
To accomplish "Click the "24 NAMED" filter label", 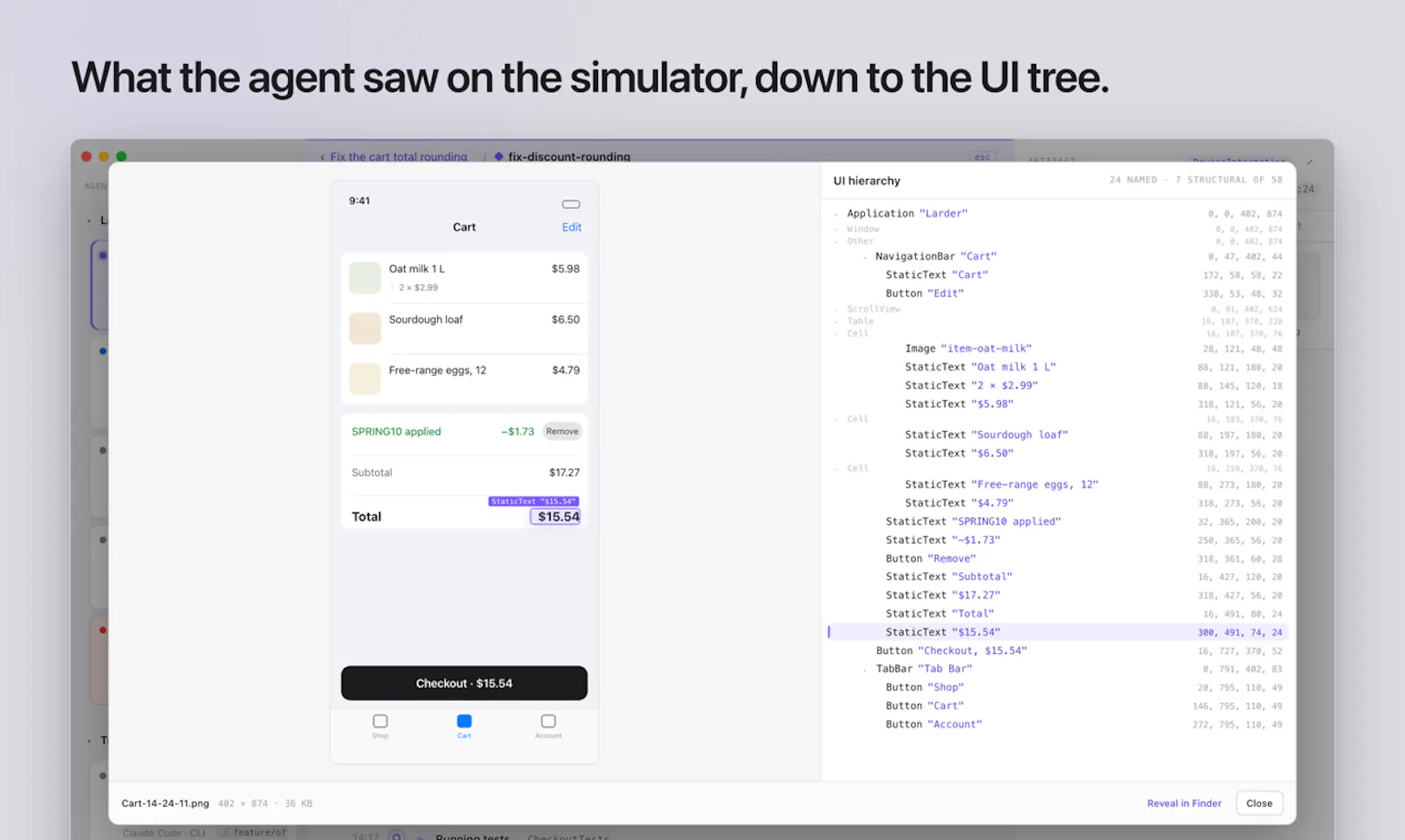I will pyautogui.click(x=1133, y=180).
